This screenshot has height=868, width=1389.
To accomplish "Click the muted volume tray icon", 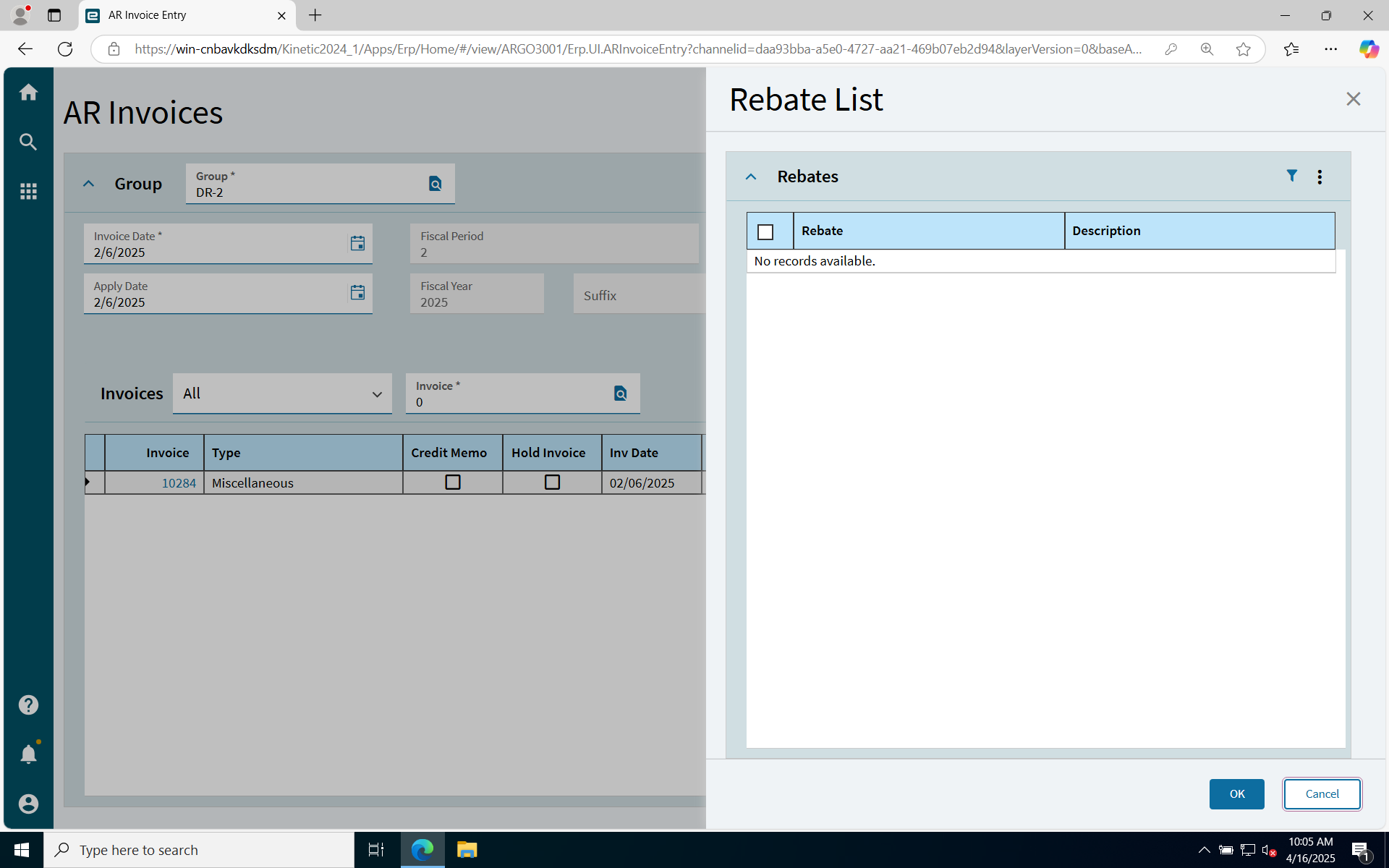I will click(x=1268, y=850).
